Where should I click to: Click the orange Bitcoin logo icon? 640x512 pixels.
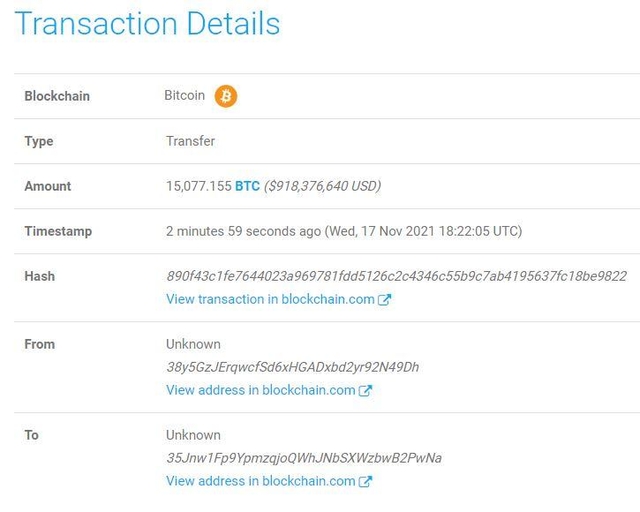(x=226, y=96)
